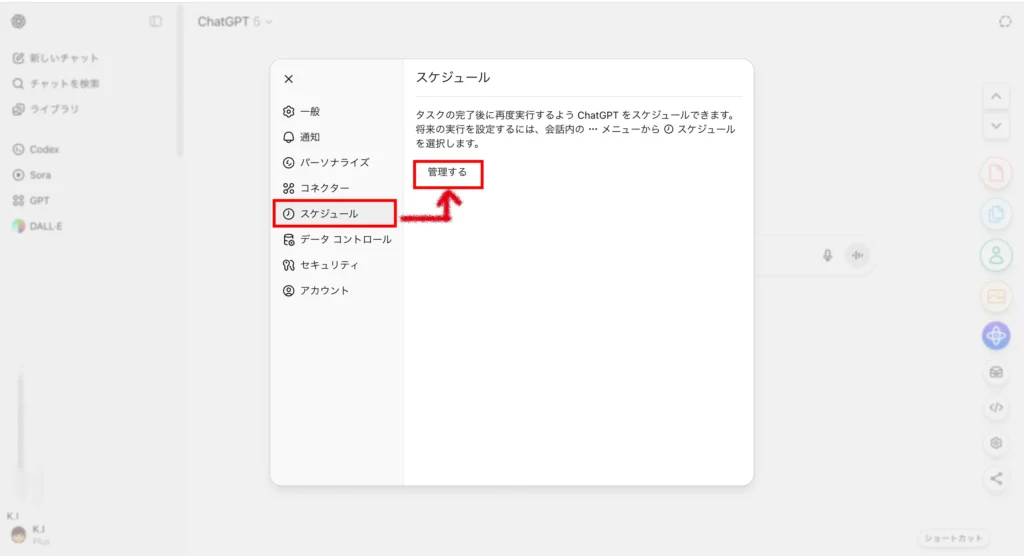Viewport: 1024px width, 556px height.
Task: Click the key icon beside セキュリティ
Action: click(289, 265)
